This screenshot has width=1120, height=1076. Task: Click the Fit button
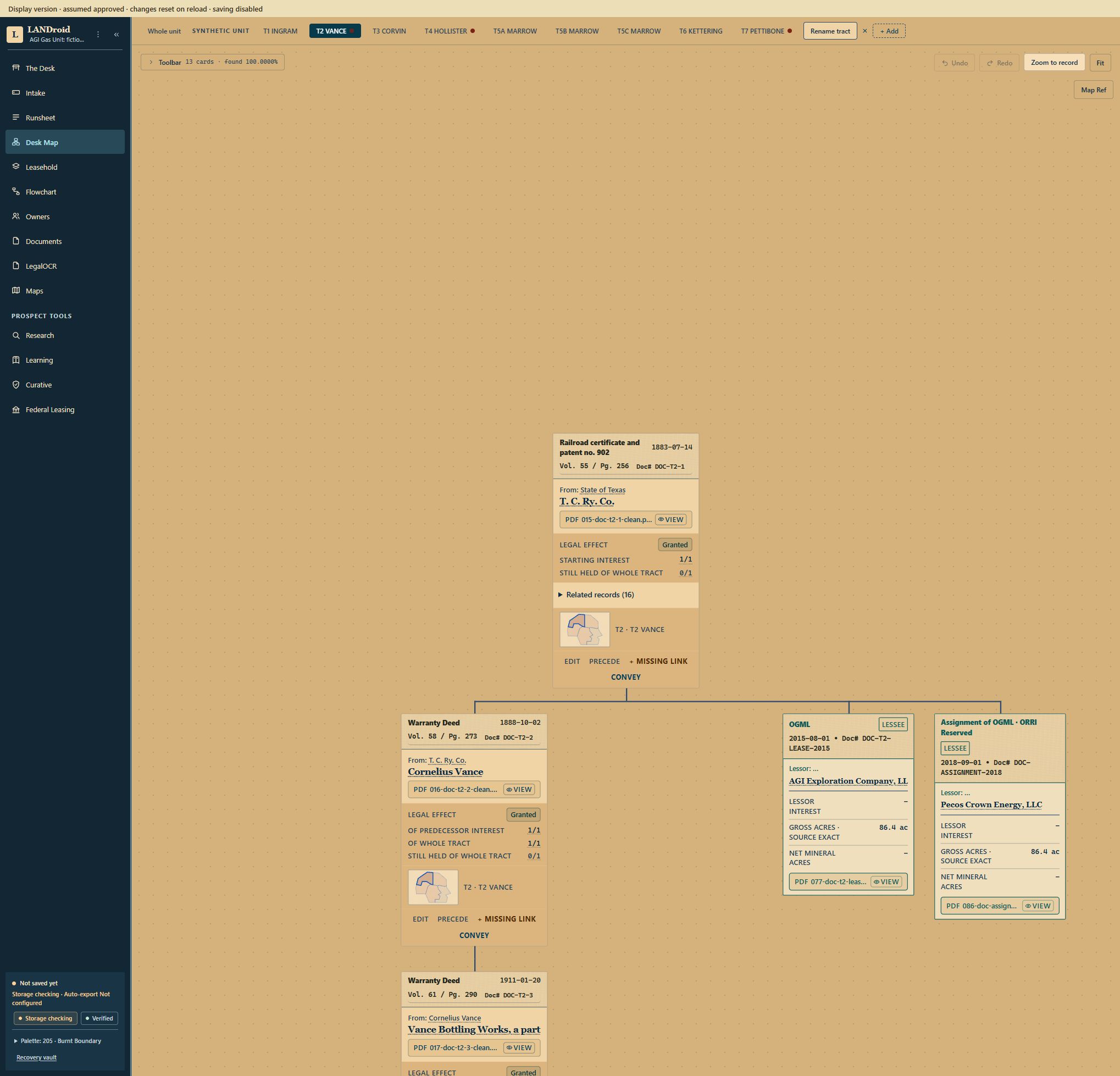(x=1100, y=63)
